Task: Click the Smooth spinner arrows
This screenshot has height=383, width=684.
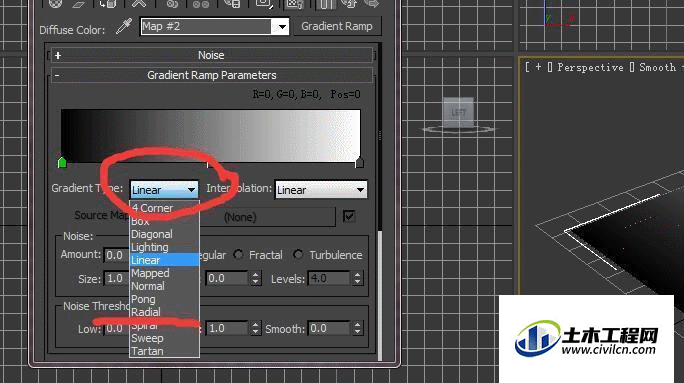Action: 358,328
